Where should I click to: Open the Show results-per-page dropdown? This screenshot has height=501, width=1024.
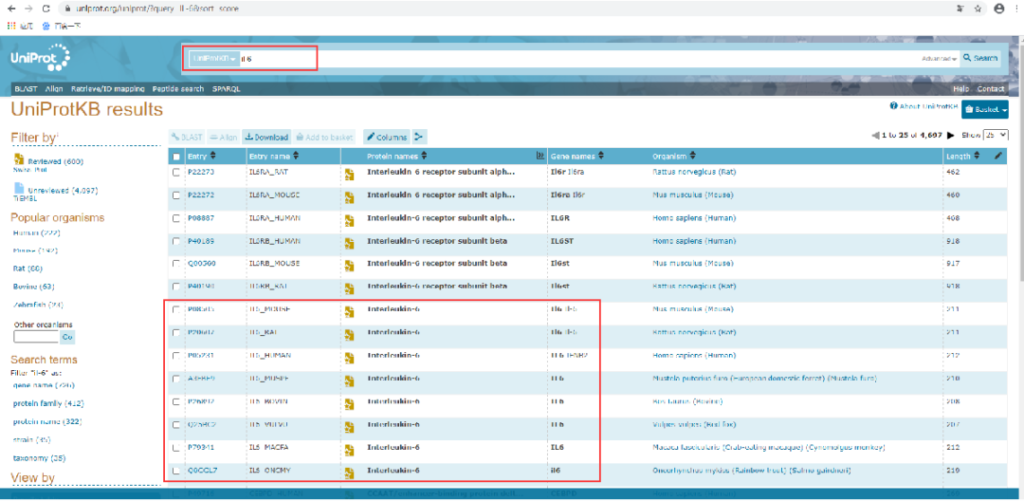click(995, 135)
